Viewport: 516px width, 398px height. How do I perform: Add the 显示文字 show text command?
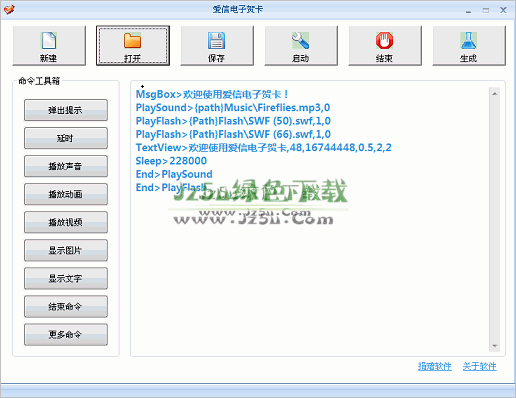(x=66, y=278)
